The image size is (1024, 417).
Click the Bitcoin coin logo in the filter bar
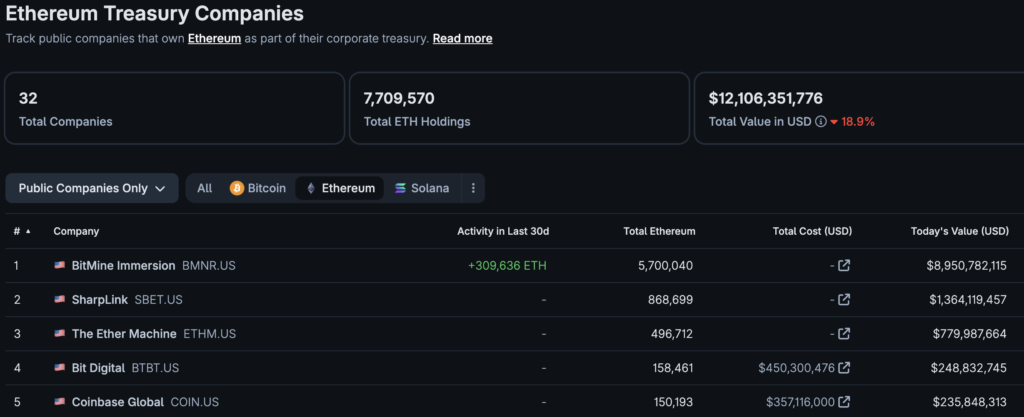[x=237, y=188]
